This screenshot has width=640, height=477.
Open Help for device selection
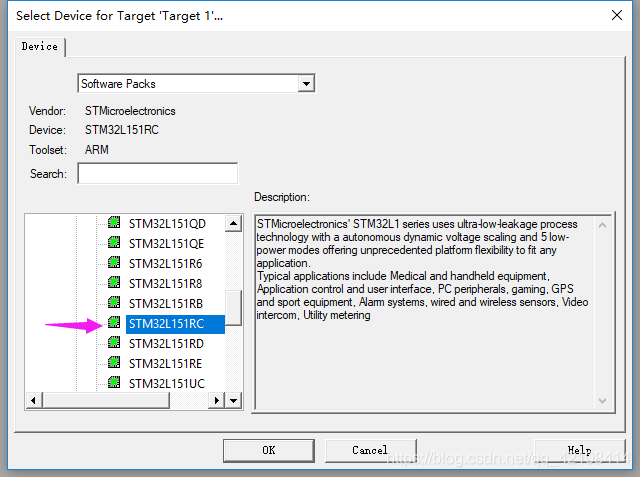(x=580, y=450)
